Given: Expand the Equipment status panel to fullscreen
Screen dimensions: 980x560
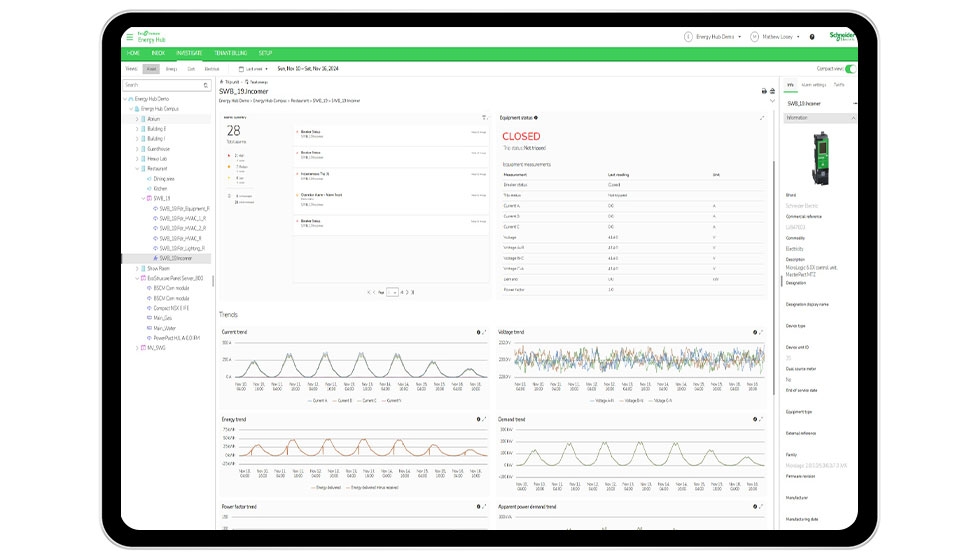Looking at the screenshot, I should pyautogui.click(x=762, y=117).
